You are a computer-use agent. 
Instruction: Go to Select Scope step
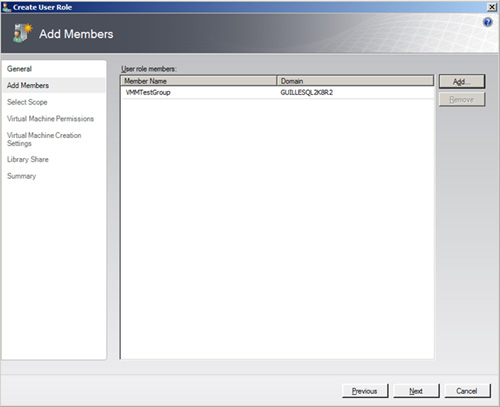27,102
